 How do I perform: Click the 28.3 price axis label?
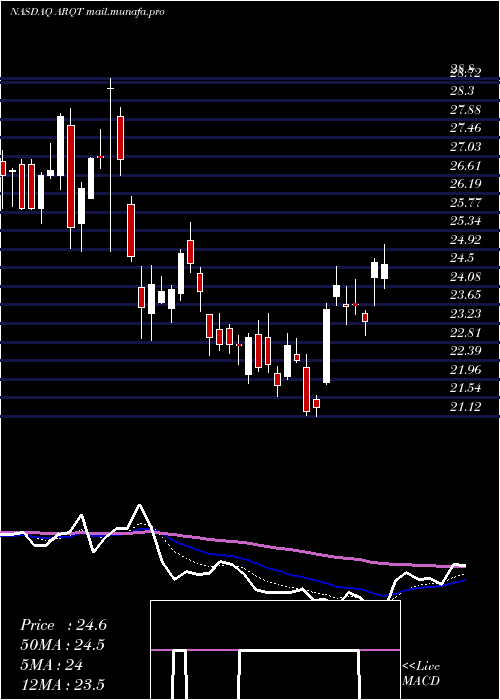pos(462,91)
